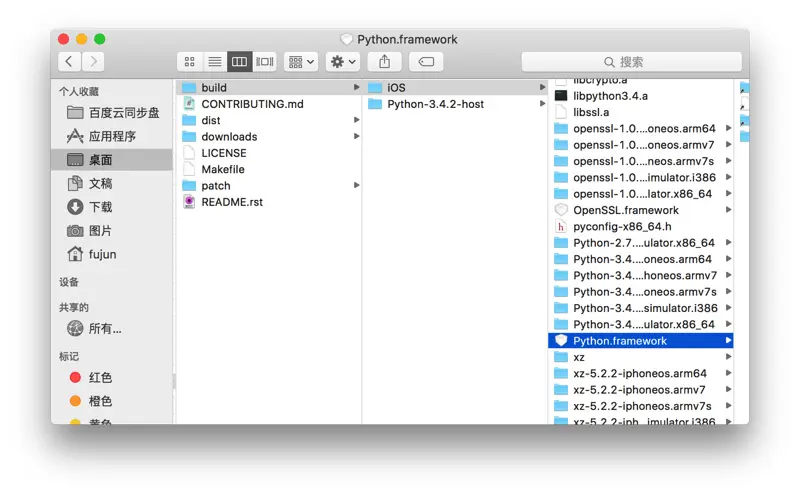Select the xz folder
Screen dimensions: 800x497
[x=641, y=357]
